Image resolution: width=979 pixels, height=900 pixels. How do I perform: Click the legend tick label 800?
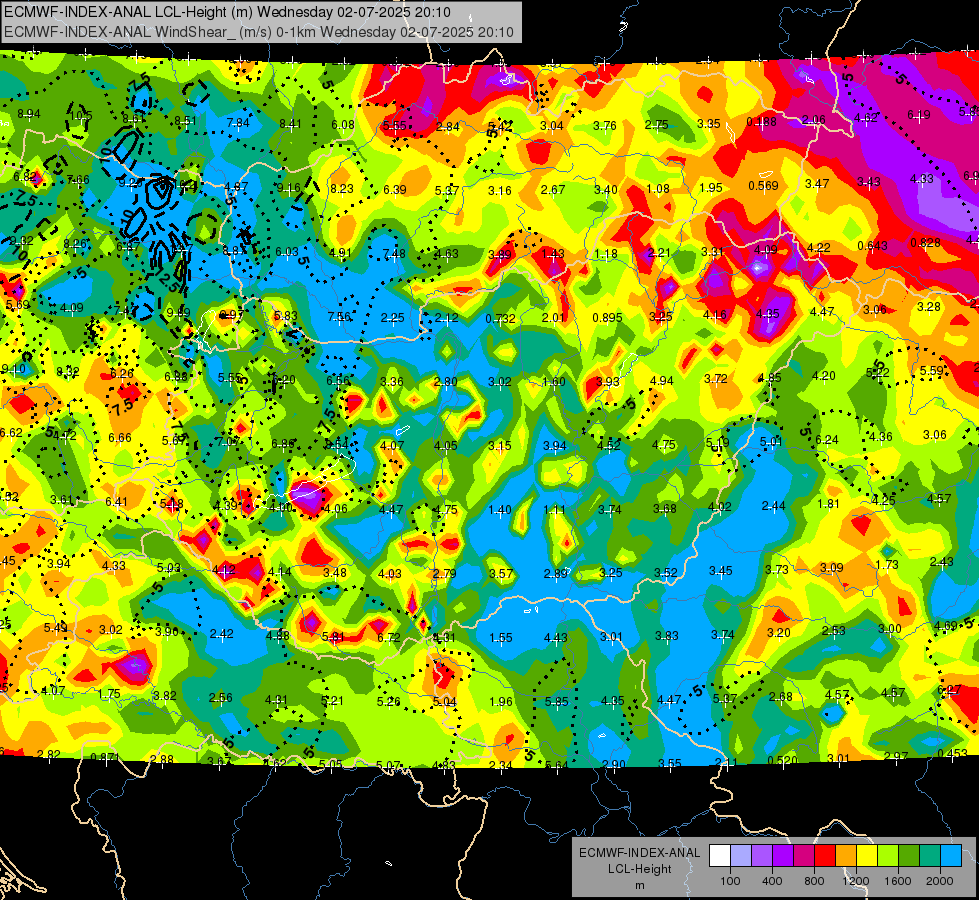[814, 881]
